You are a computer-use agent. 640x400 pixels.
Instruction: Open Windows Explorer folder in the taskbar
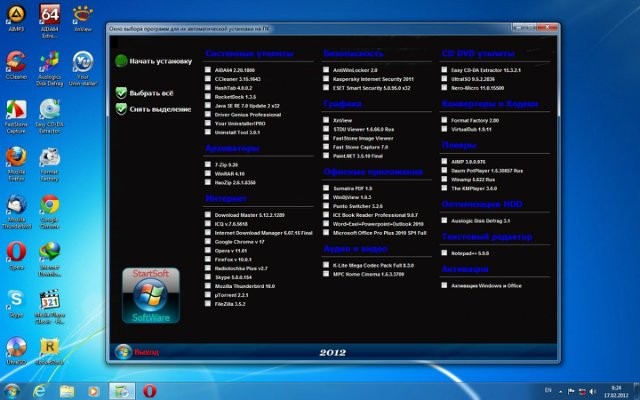67,391
